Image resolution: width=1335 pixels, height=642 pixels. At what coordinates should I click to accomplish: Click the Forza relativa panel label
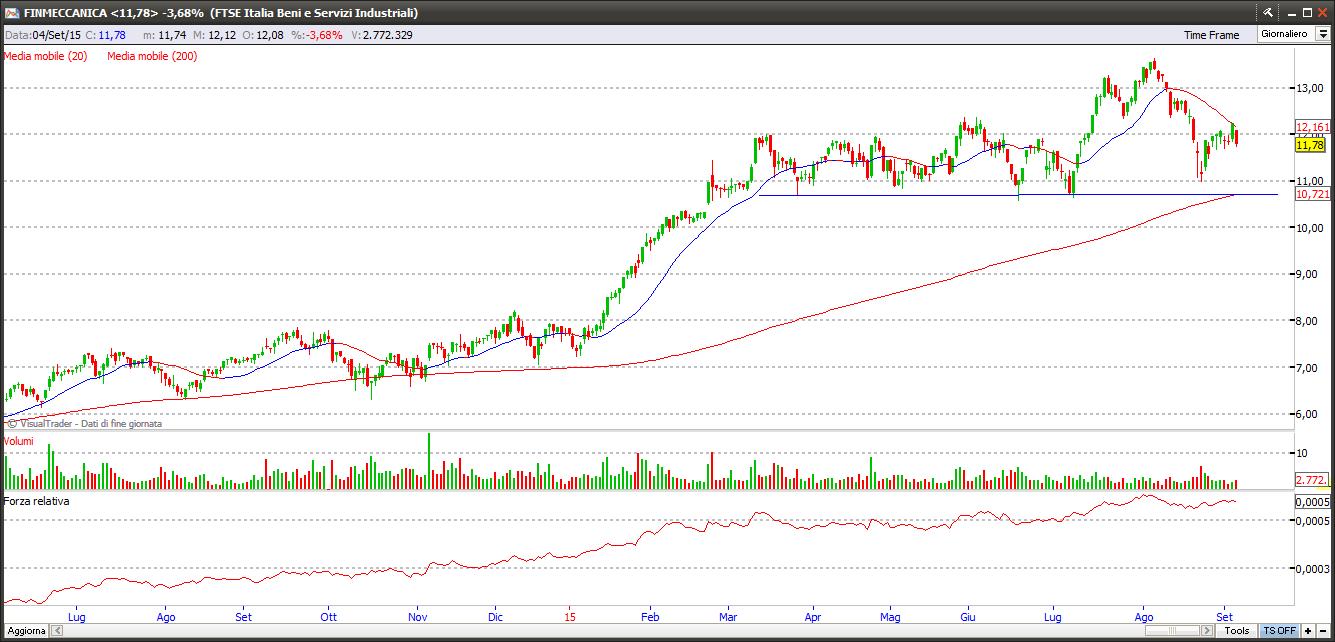point(36,501)
